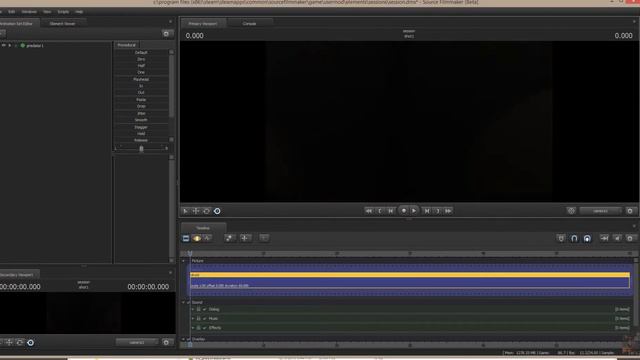The image size is (640, 360).
Task: Collapse the Picture track group
Action: pyautogui.click(x=183, y=261)
